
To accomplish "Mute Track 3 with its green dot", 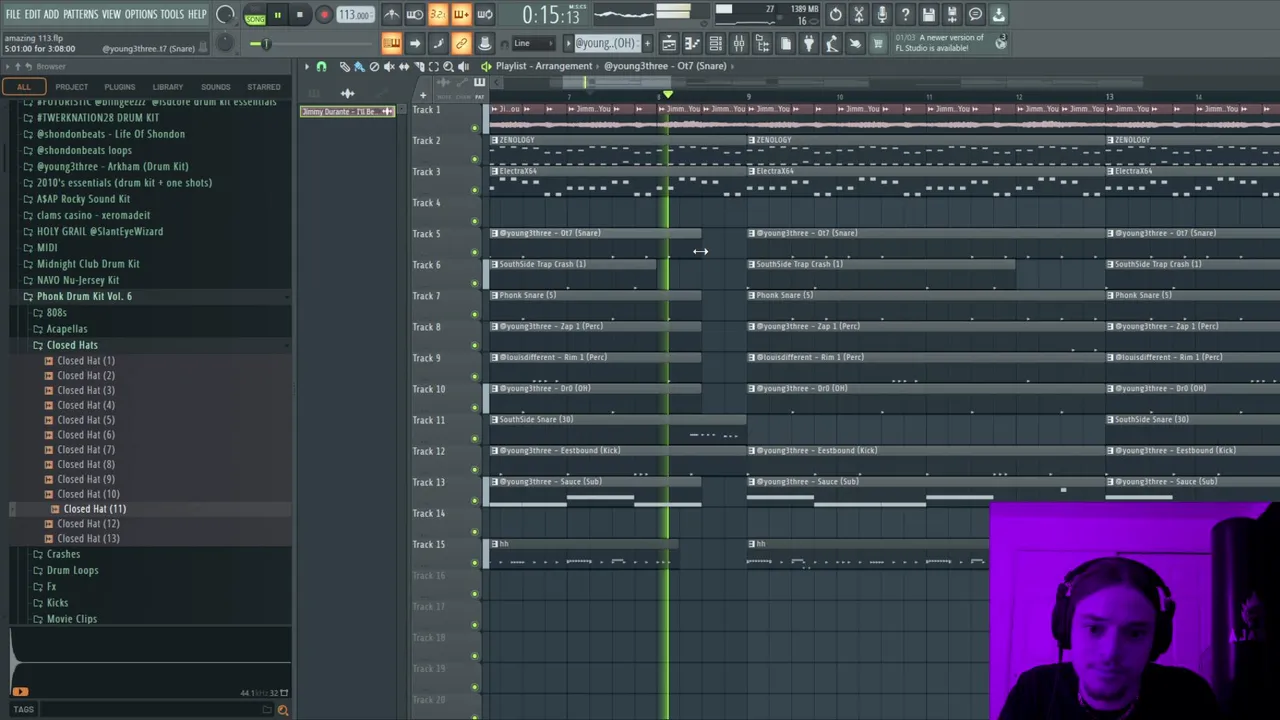I will [475, 190].
